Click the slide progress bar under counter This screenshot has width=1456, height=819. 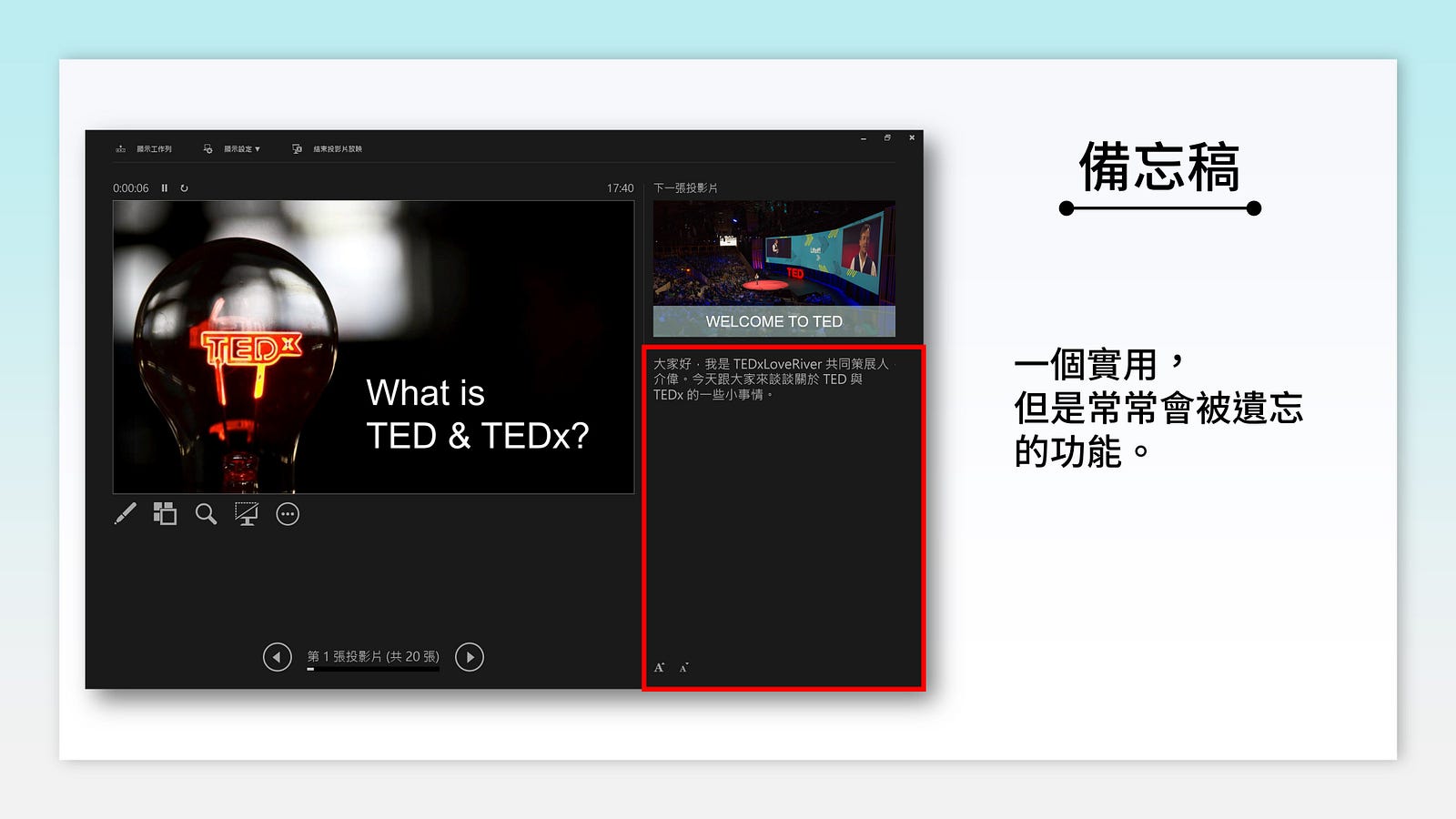[373, 669]
